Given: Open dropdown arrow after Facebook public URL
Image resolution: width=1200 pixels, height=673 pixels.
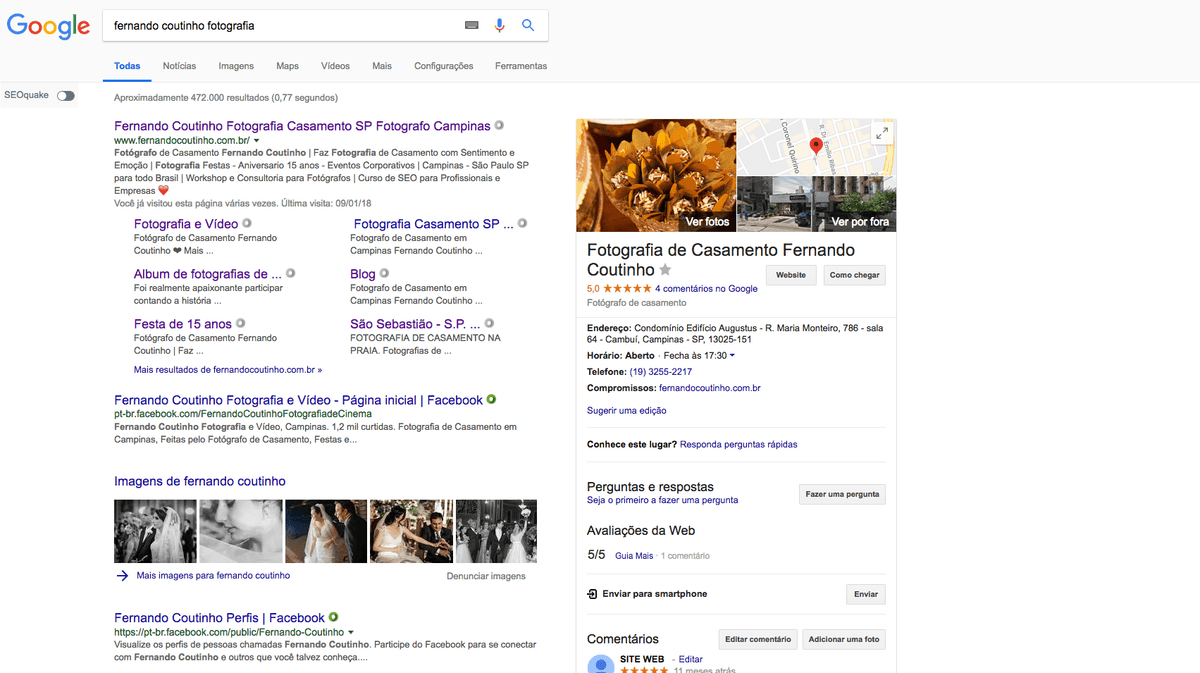Looking at the screenshot, I should coord(351,633).
